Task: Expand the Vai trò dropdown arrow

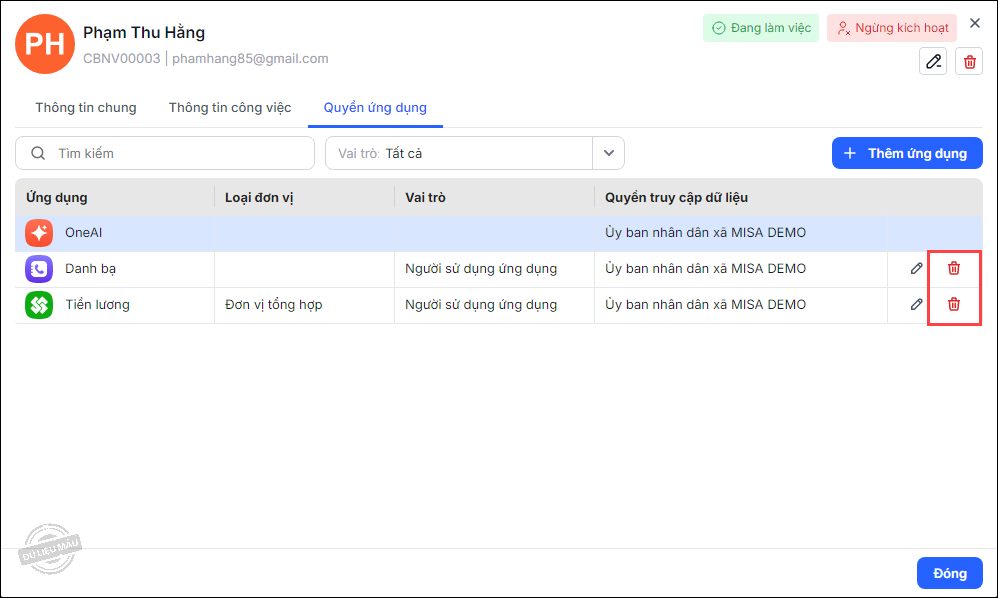Action: tap(609, 153)
